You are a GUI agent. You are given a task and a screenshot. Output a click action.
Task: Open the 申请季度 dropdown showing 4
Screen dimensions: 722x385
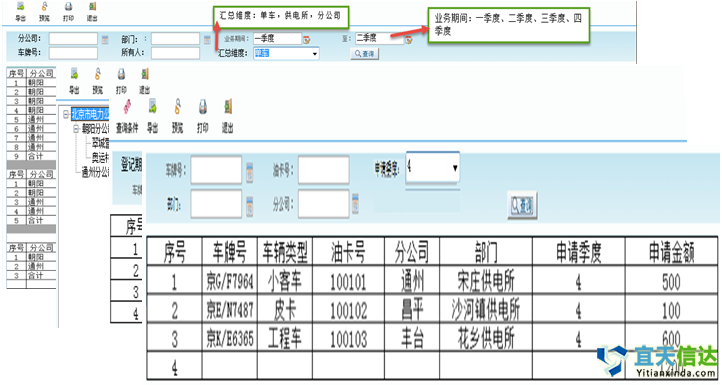coord(432,168)
